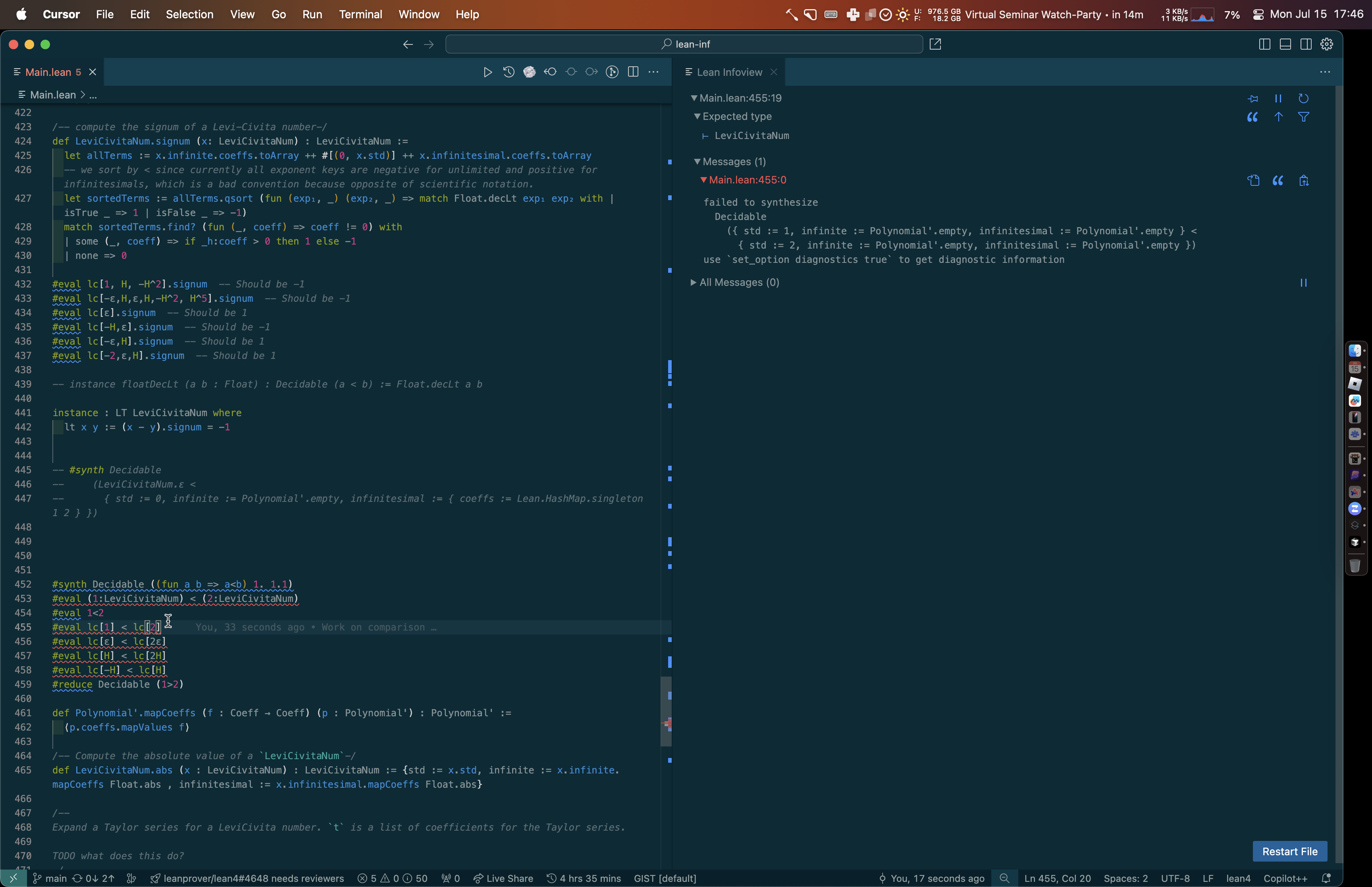
Task: Close the Main.lean tab
Action: [92, 72]
